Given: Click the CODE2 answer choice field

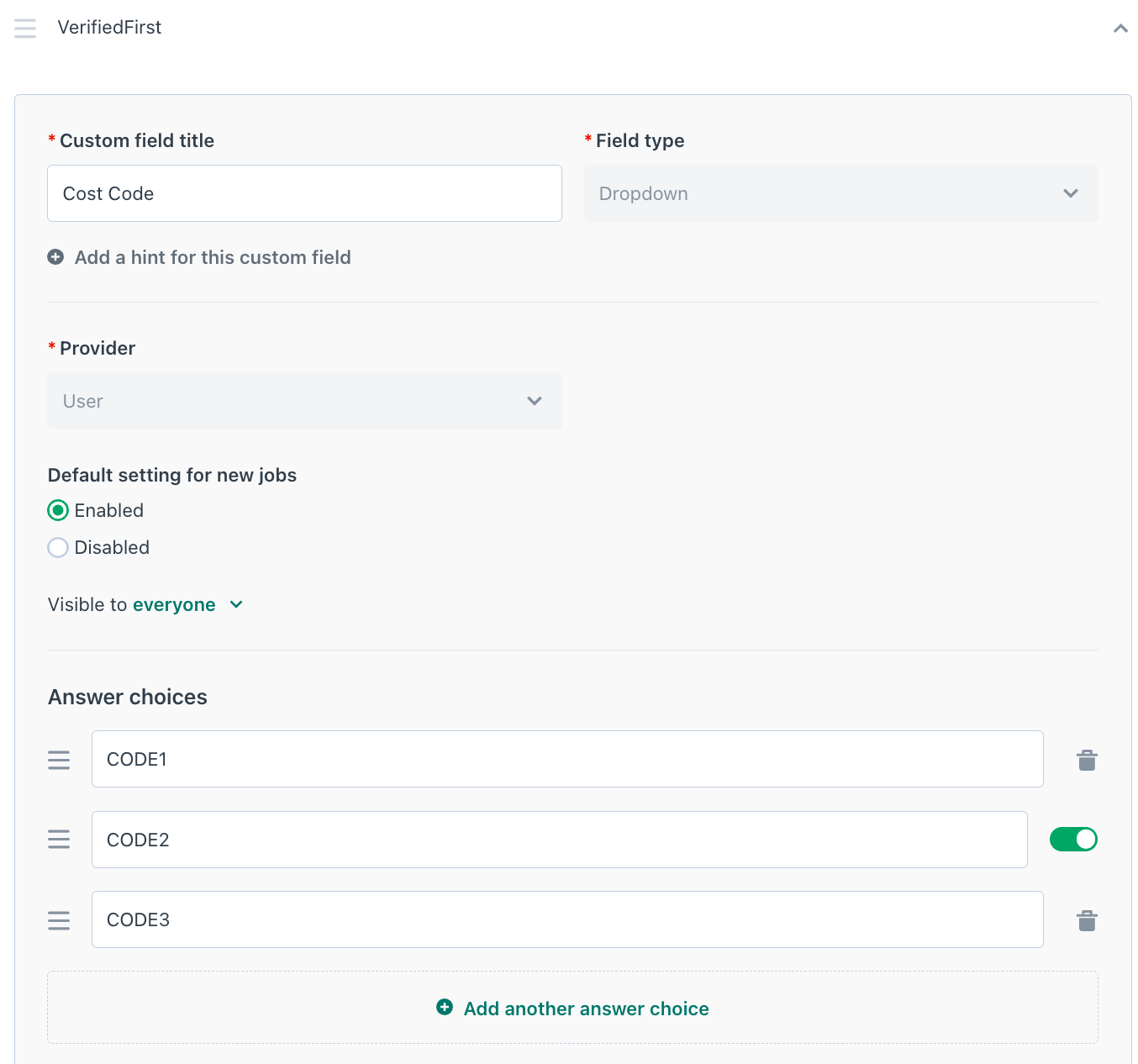Looking at the screenshot, I should click(x=559, y=840).
